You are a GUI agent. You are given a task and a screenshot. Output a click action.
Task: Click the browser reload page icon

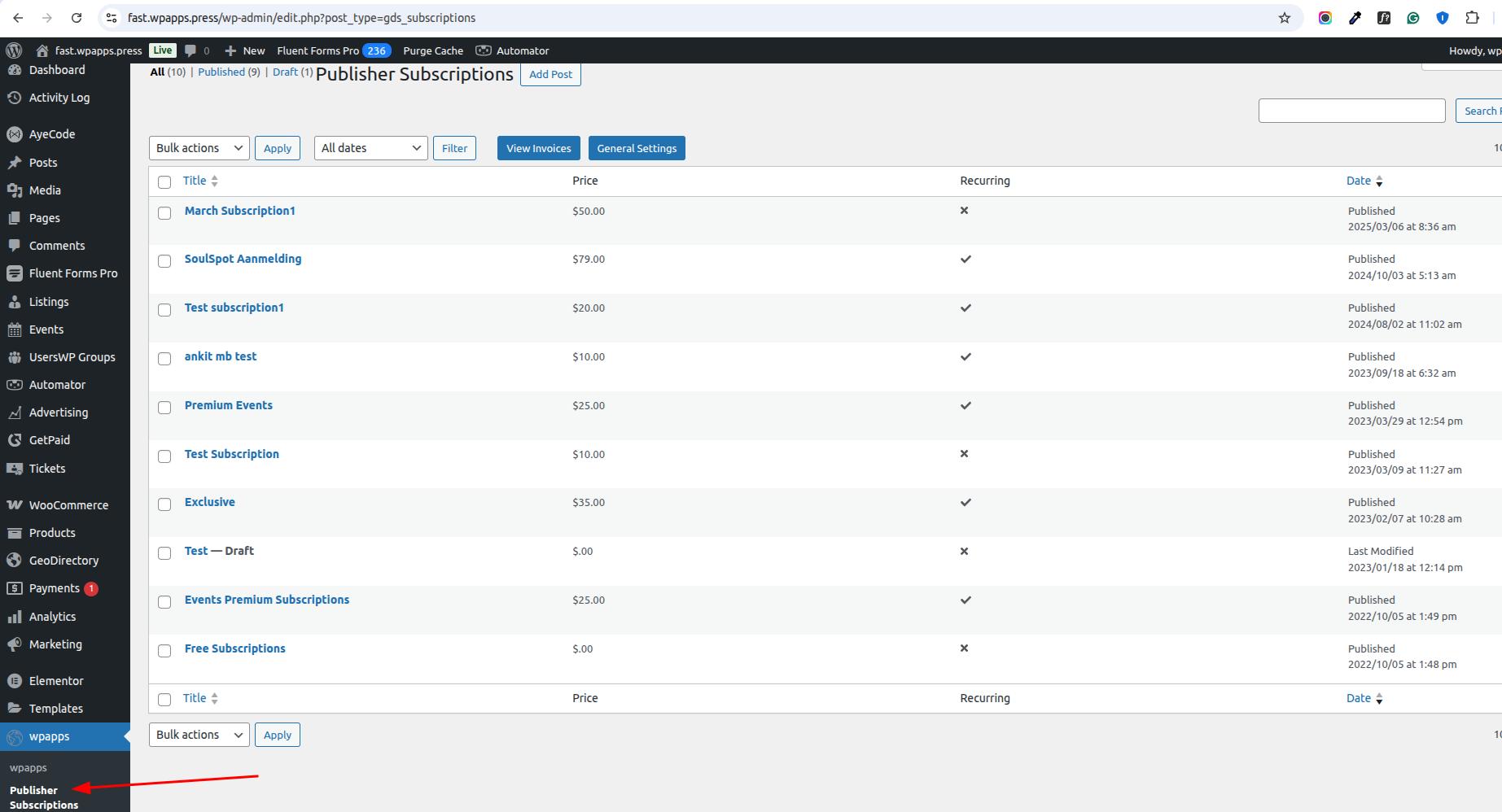[x=77, y=18]
